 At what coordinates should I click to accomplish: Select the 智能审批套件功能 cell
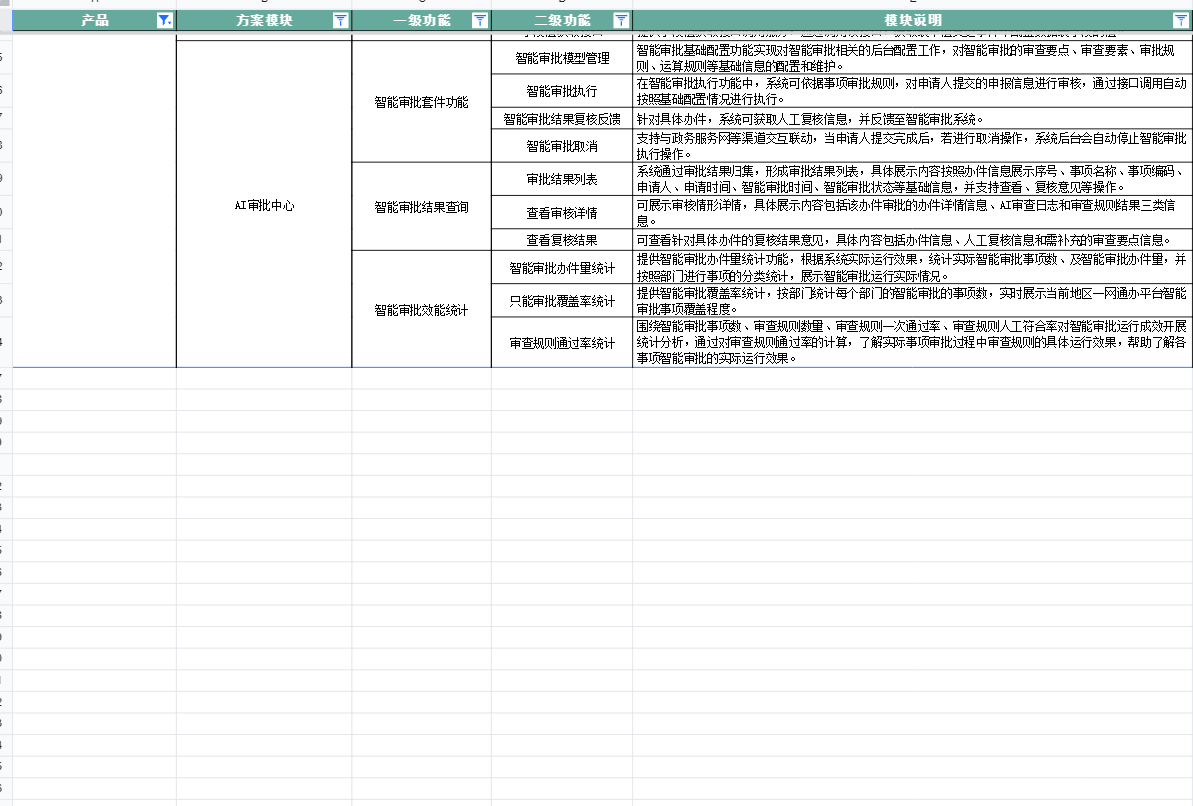coord(421,100)
